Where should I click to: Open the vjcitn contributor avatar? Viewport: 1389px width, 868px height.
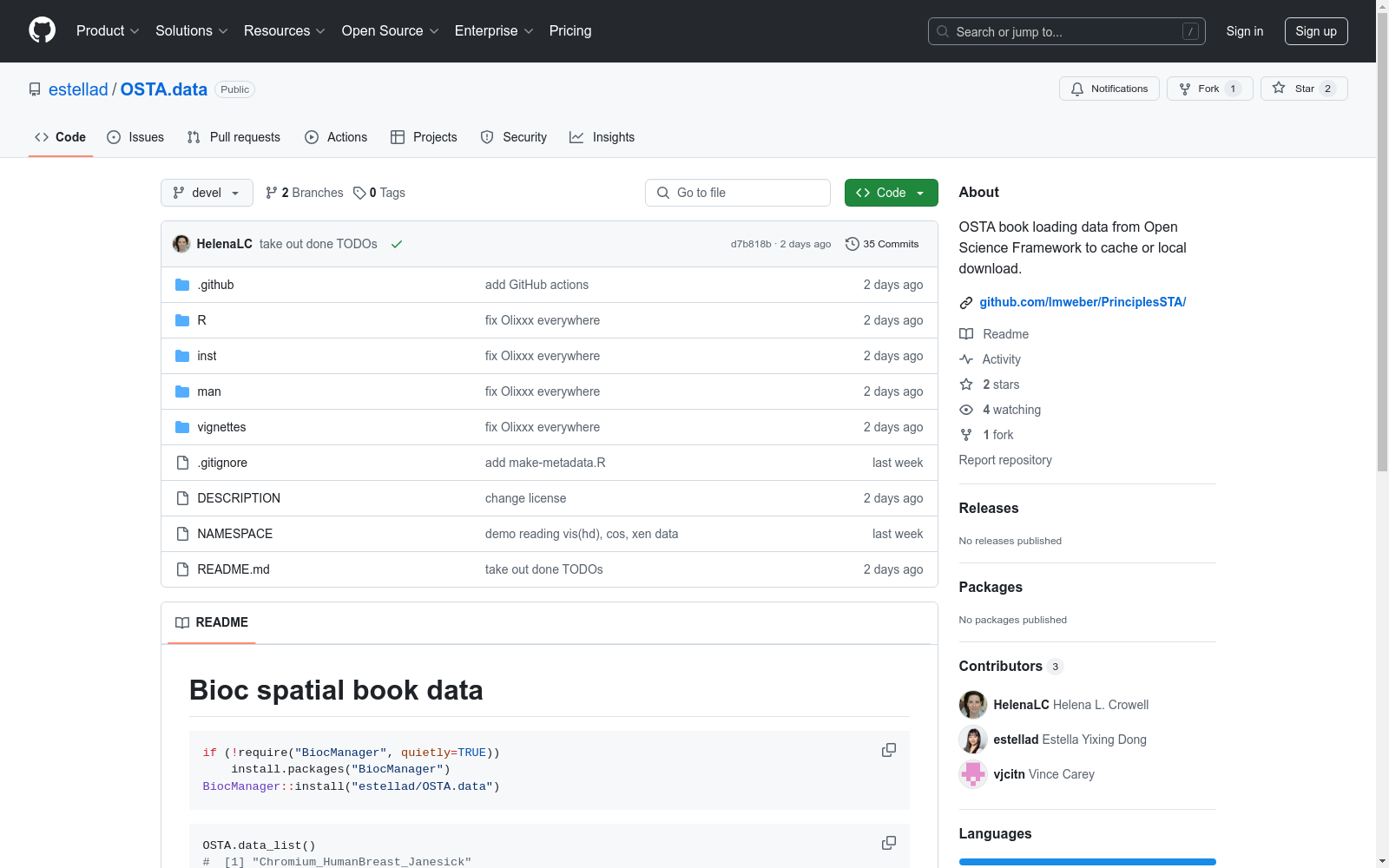[x=973, y=774]
